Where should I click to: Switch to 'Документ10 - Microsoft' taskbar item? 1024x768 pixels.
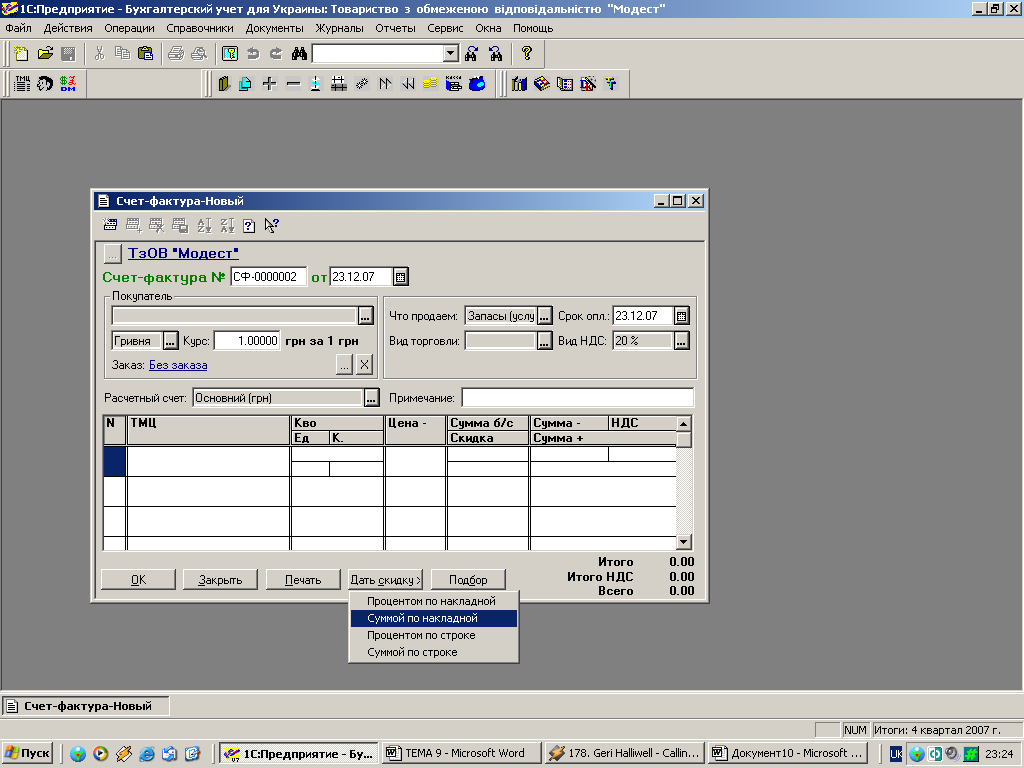pyautogui.click(x=788, y=753)
